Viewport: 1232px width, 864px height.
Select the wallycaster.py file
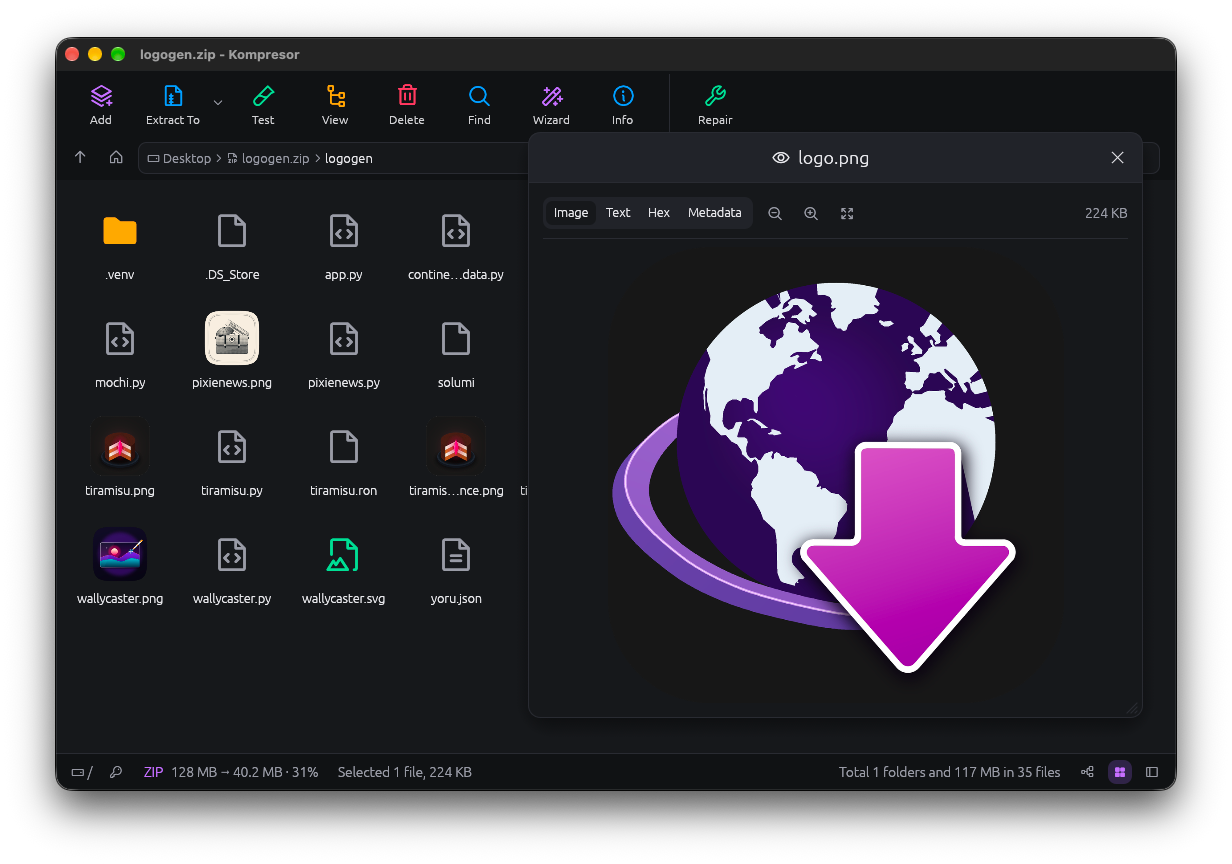(232, 568)
